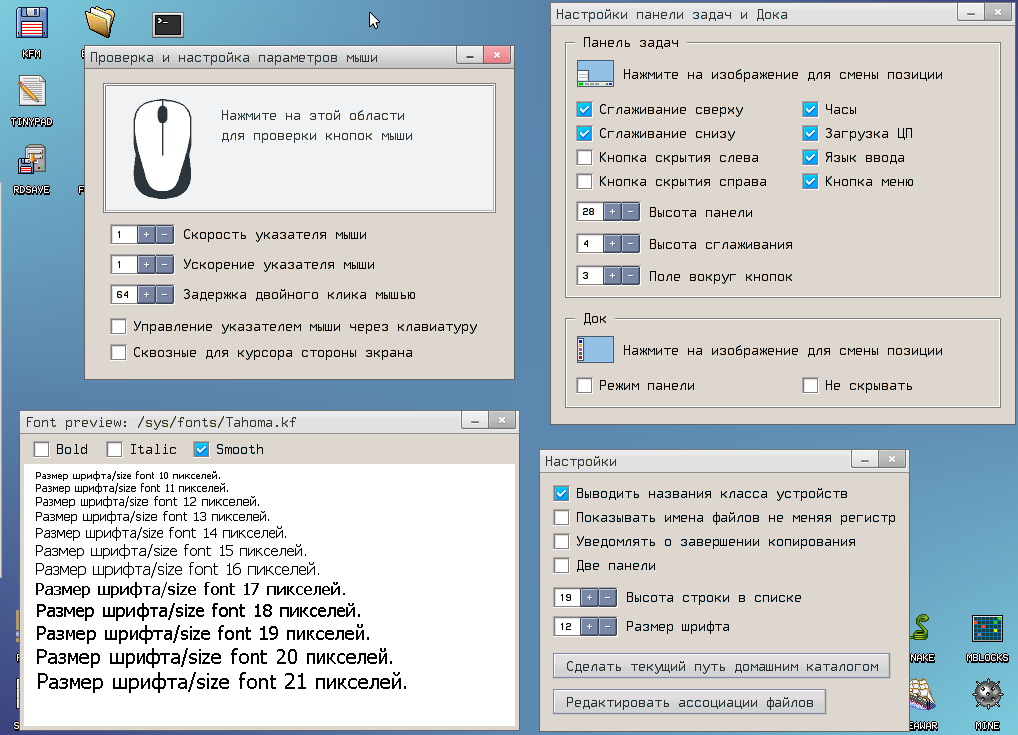Screen dimensions: 1018x735
Task: Disable the Сглаживание сверху checkbox
Action: click(582, 109)
